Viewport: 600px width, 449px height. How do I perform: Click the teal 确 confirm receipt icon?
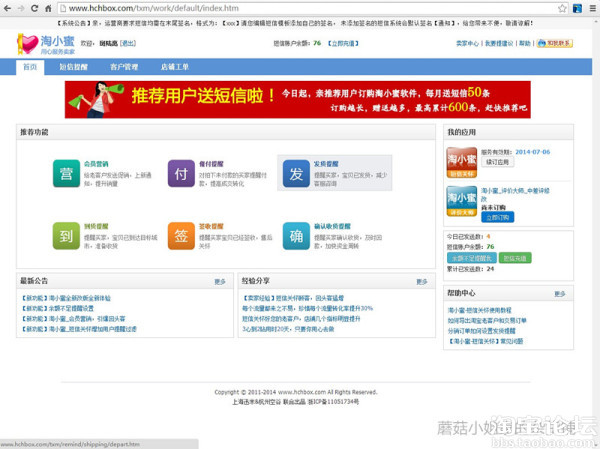tap(296, 236)
